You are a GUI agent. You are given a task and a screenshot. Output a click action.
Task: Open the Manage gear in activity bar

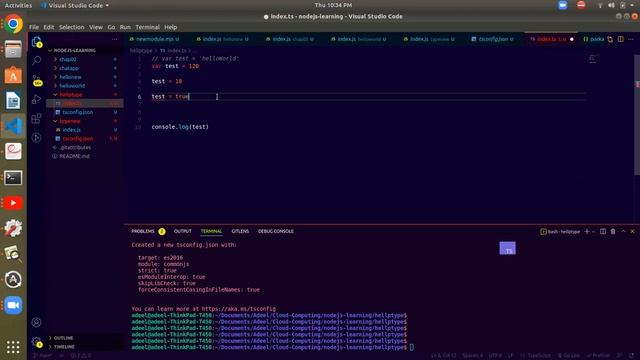pos(36,342)
